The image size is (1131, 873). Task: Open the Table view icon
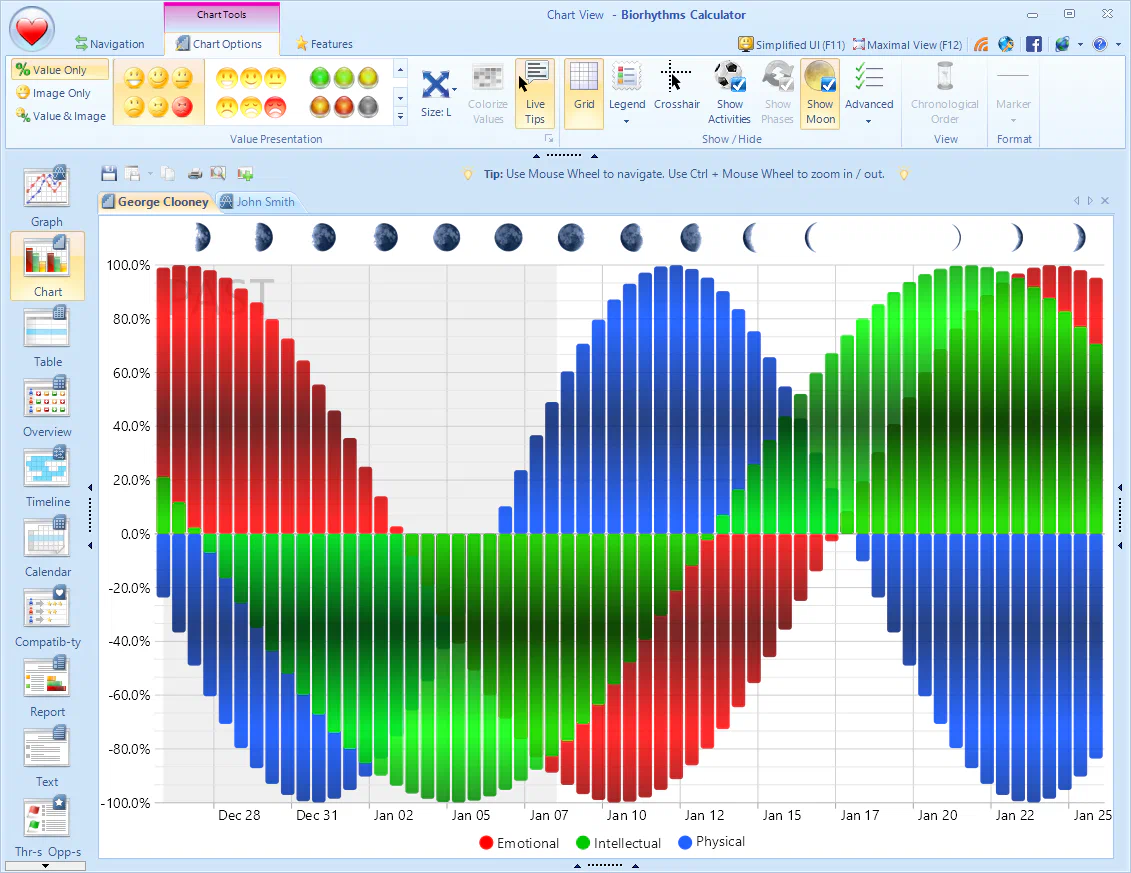coord(47,335)
